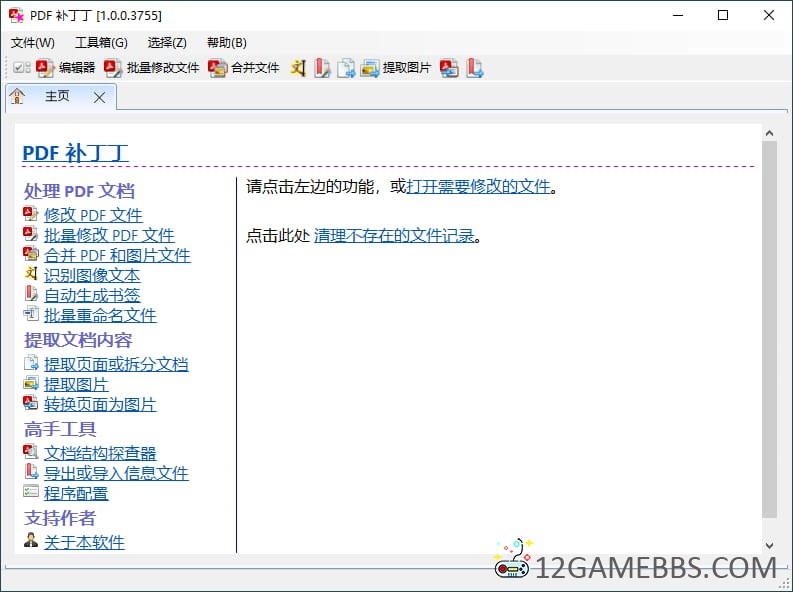Viewport: 793px width, 592px height.
Task: Open the 工具箱(G) menu
Action: point(101,43)
